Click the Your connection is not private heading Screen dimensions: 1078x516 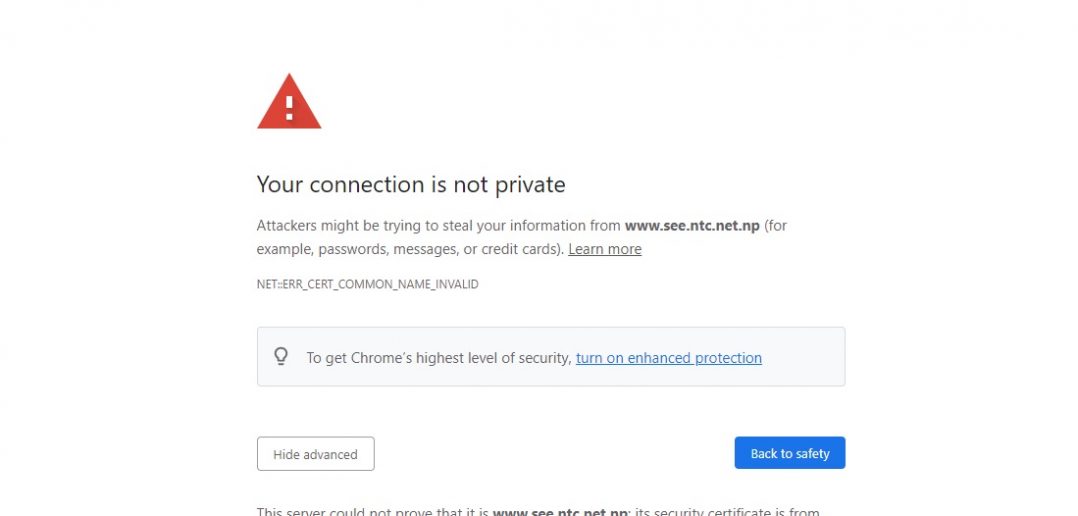coord(411,184)
